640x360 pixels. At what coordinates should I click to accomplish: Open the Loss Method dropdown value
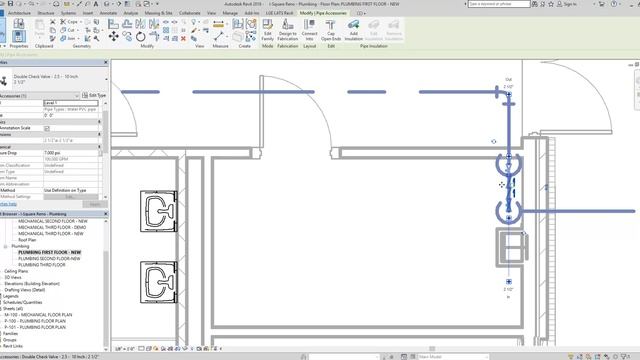coord(71,190)
